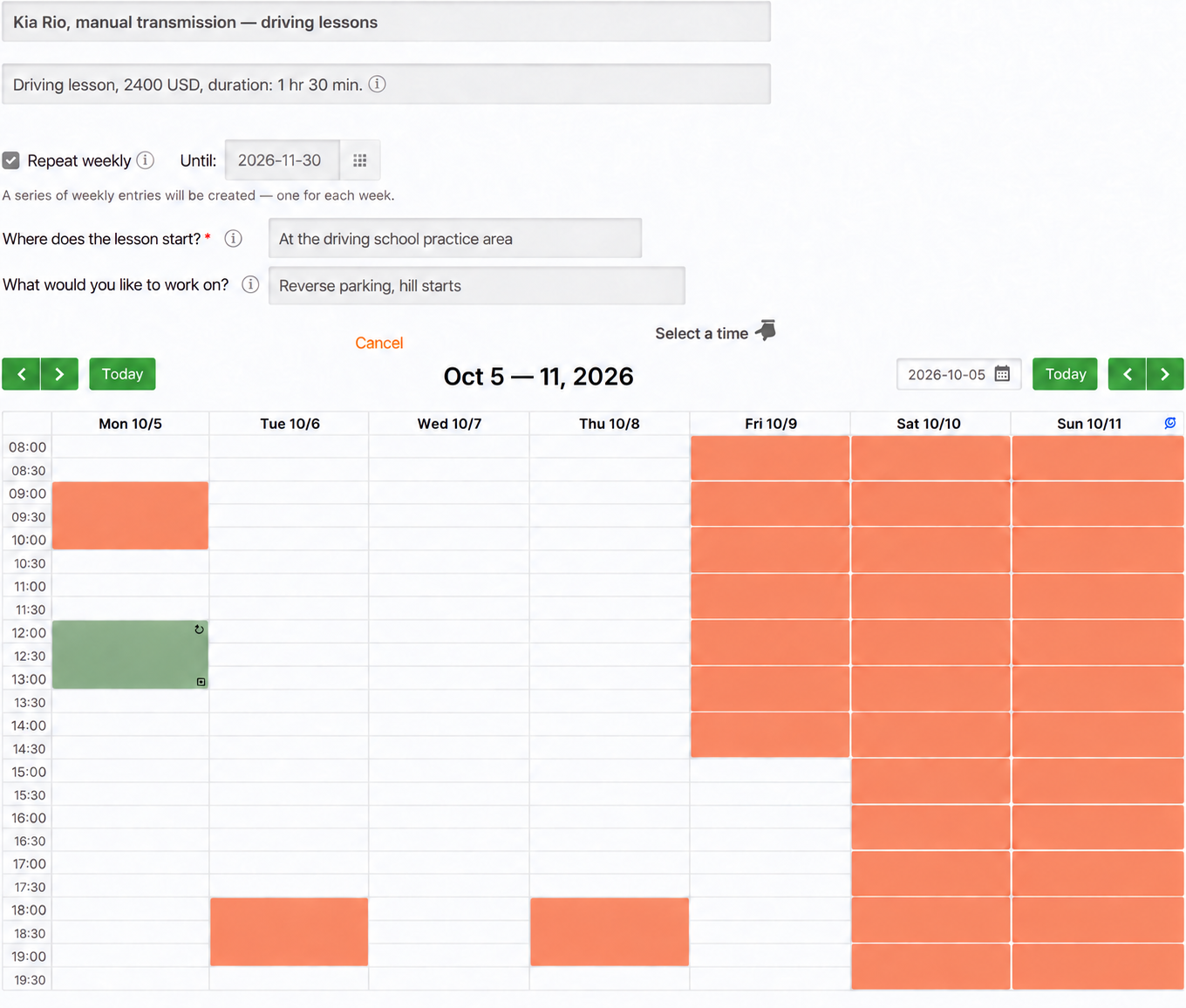Click the lesson start location field

455,239
